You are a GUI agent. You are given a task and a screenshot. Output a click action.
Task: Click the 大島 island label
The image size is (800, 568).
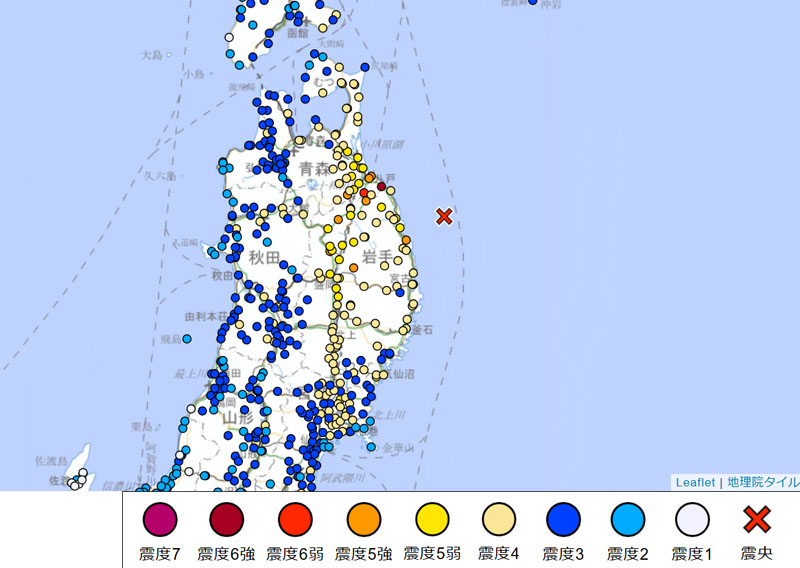(x=152, y=55)
